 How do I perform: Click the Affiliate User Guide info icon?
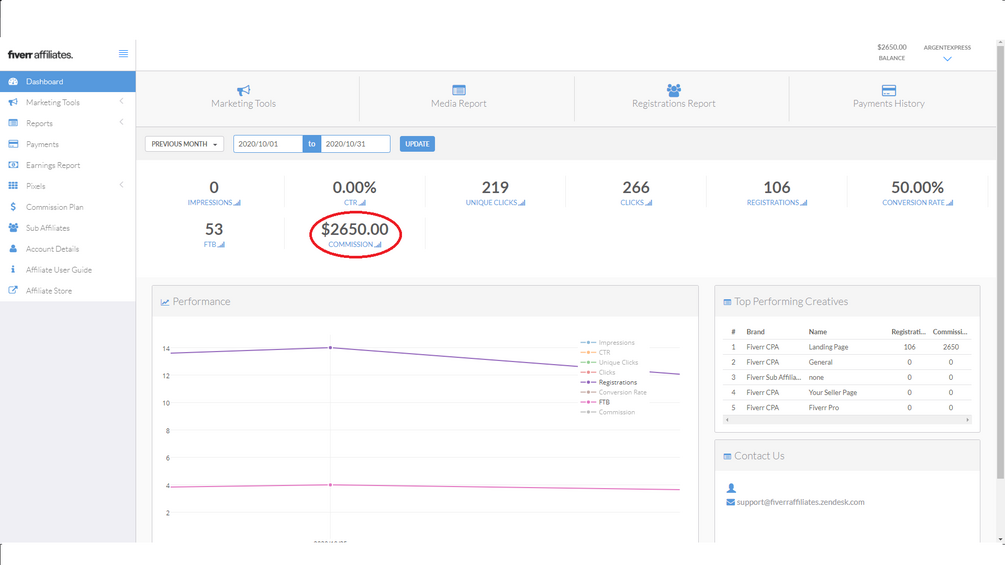(x=13, y=270)
